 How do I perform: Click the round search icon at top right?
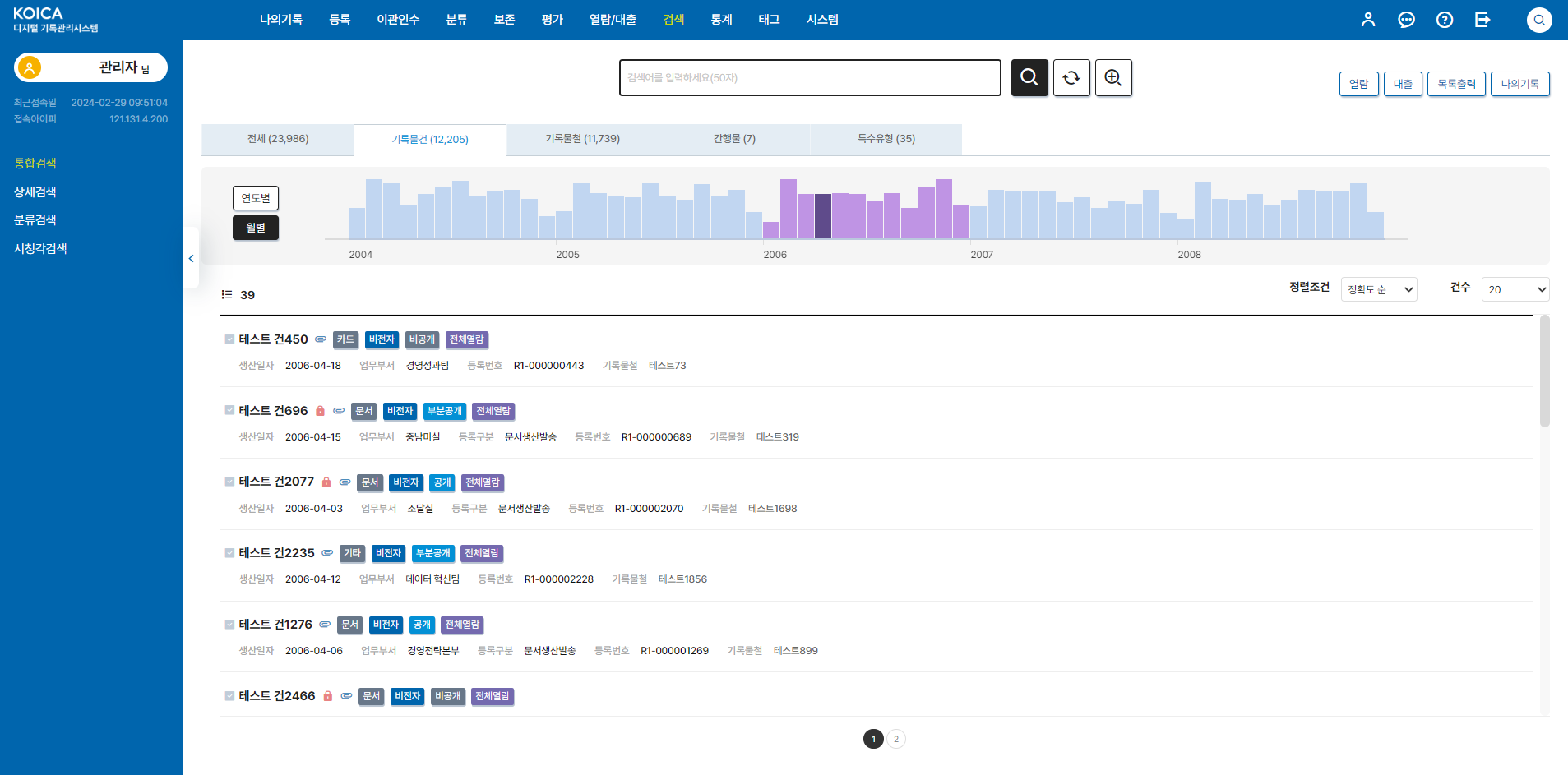[1539, 20]
